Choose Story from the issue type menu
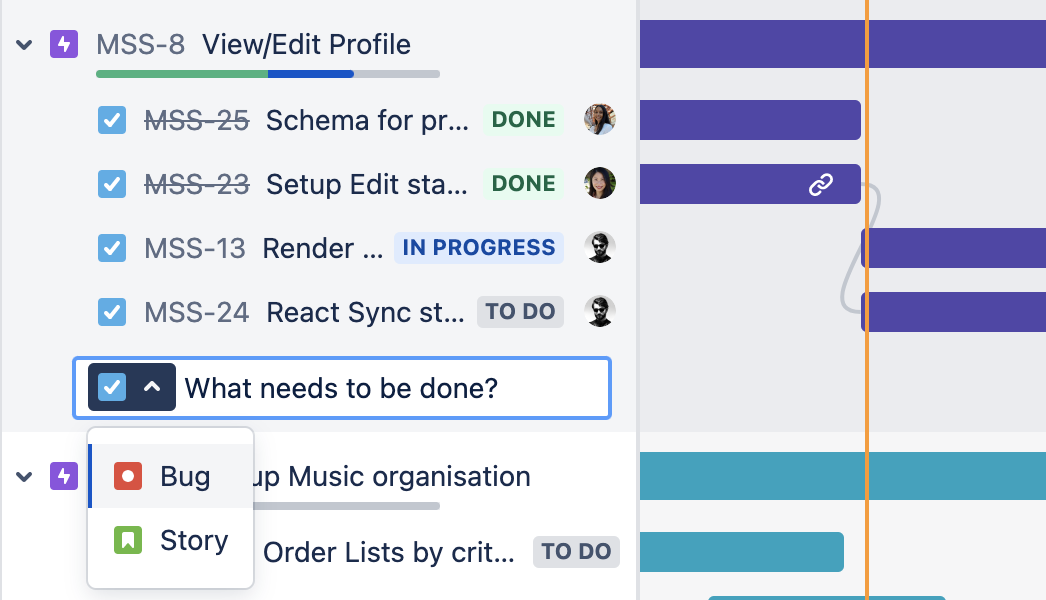Viewport: 1046px width, 600px height. pos(193,540)
